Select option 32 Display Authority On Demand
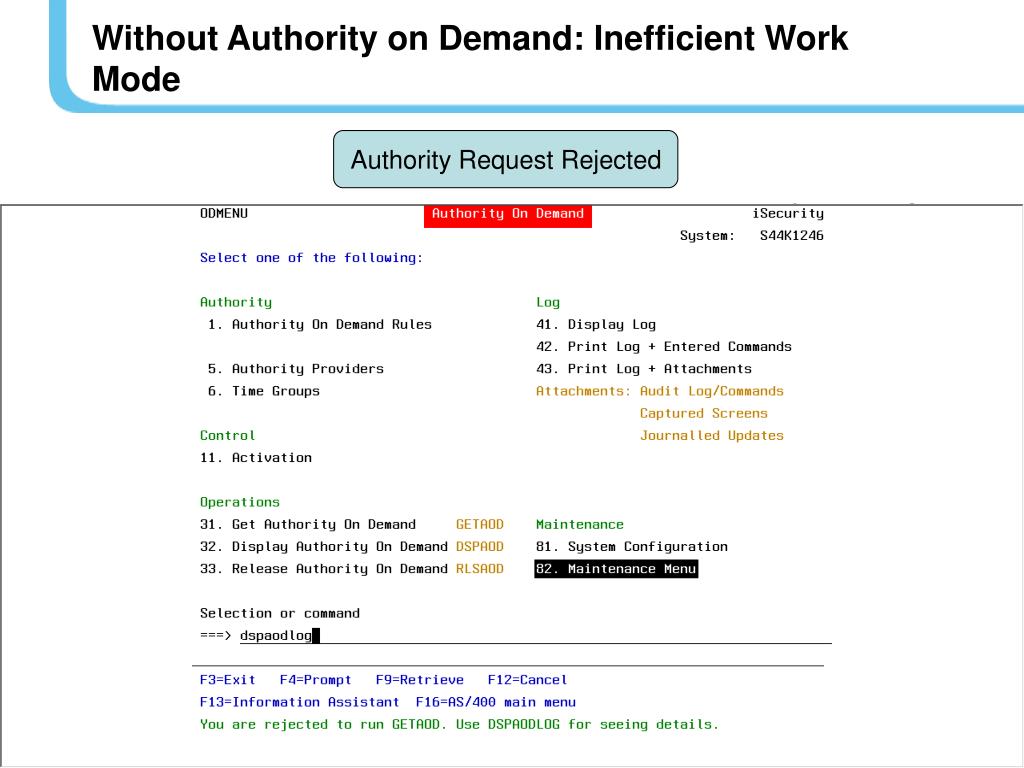This screenshot has height=768, width=1024. (324, 547)
